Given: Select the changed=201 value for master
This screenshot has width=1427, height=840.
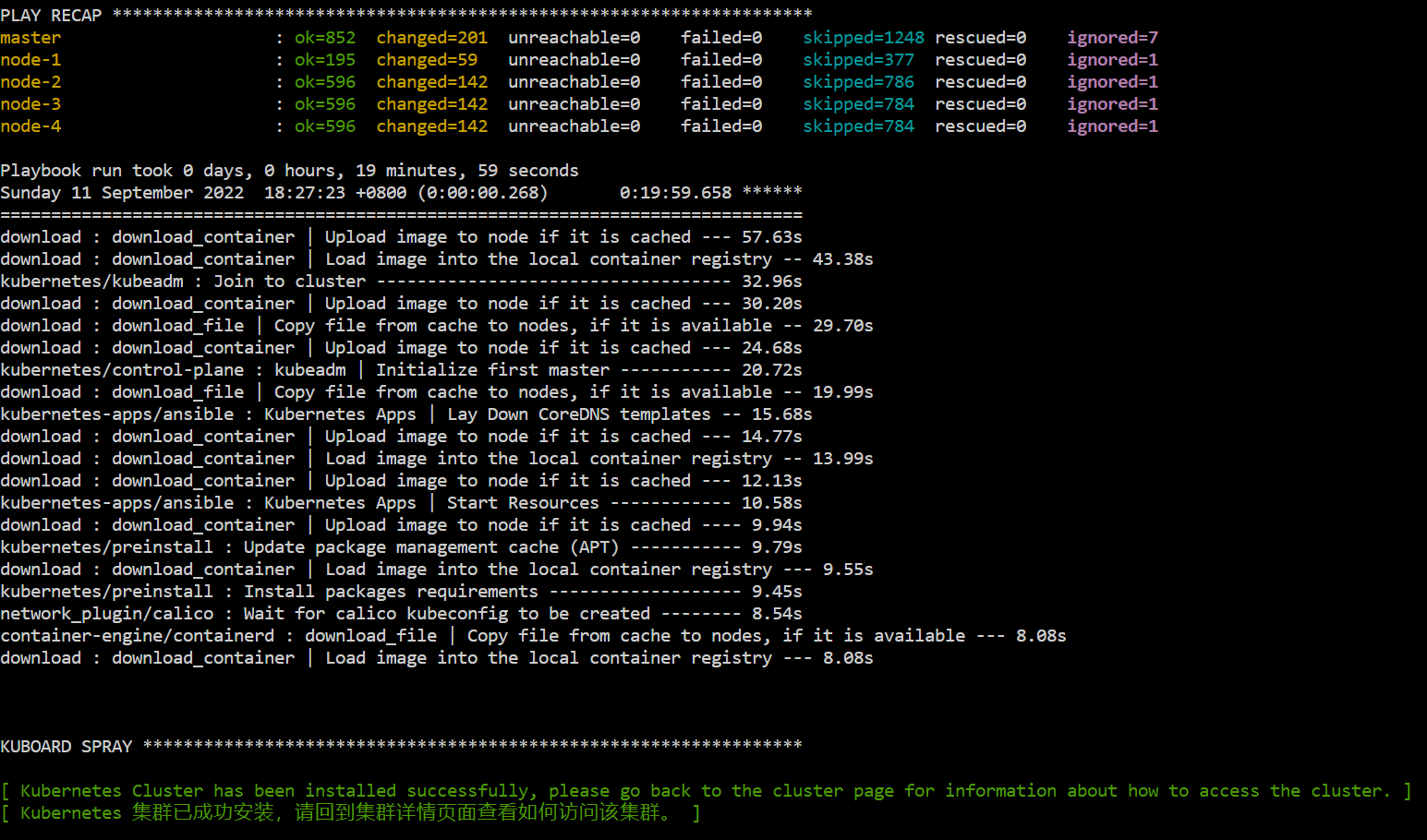Looking at the screenshot, I should [x=431, y=37].
